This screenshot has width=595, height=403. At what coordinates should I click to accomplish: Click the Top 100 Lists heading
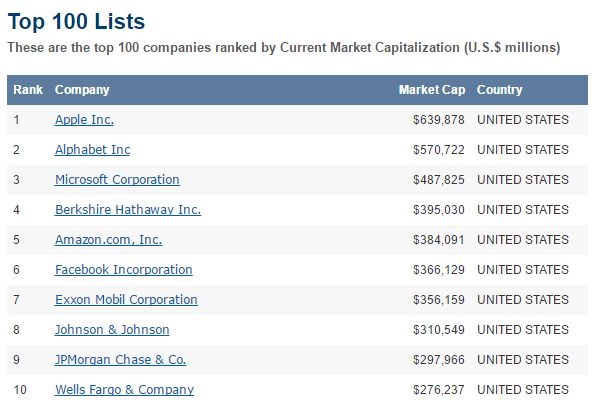[76, 21]
